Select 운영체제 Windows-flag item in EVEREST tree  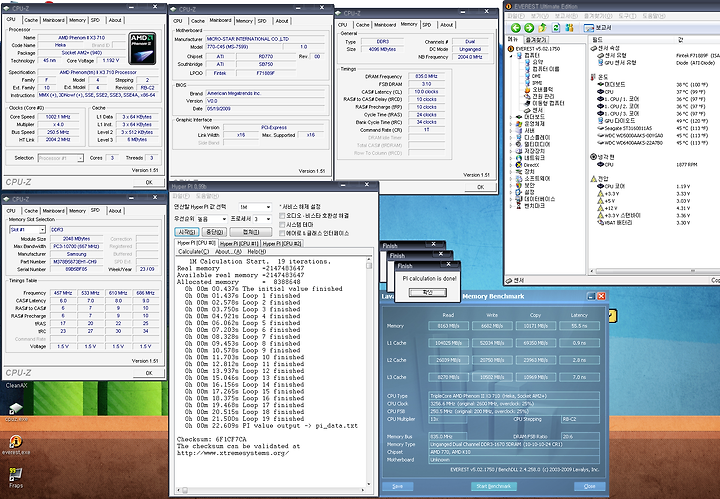pos(530,124)
